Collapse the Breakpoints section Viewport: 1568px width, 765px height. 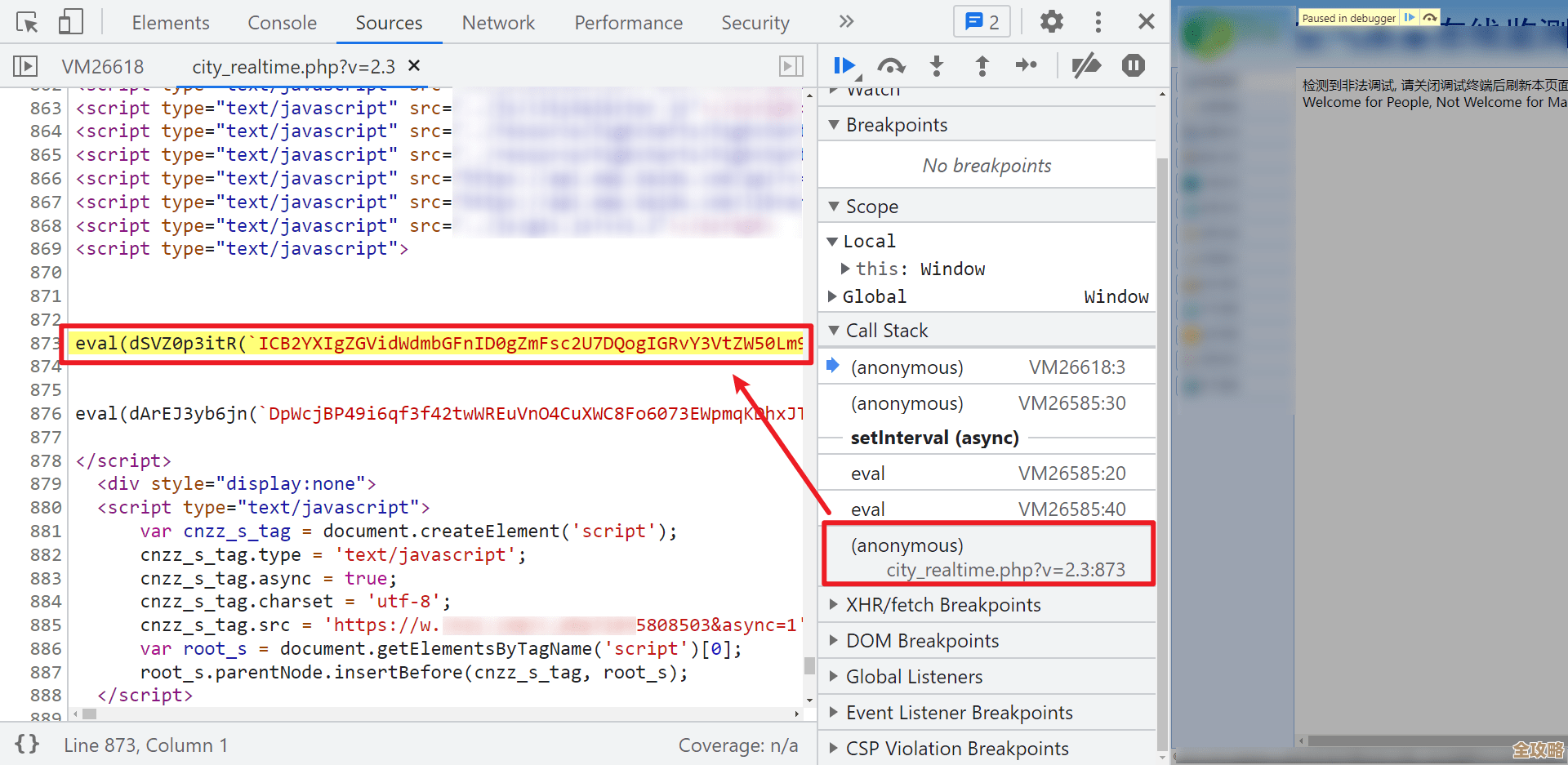click(x=834, y=125)
